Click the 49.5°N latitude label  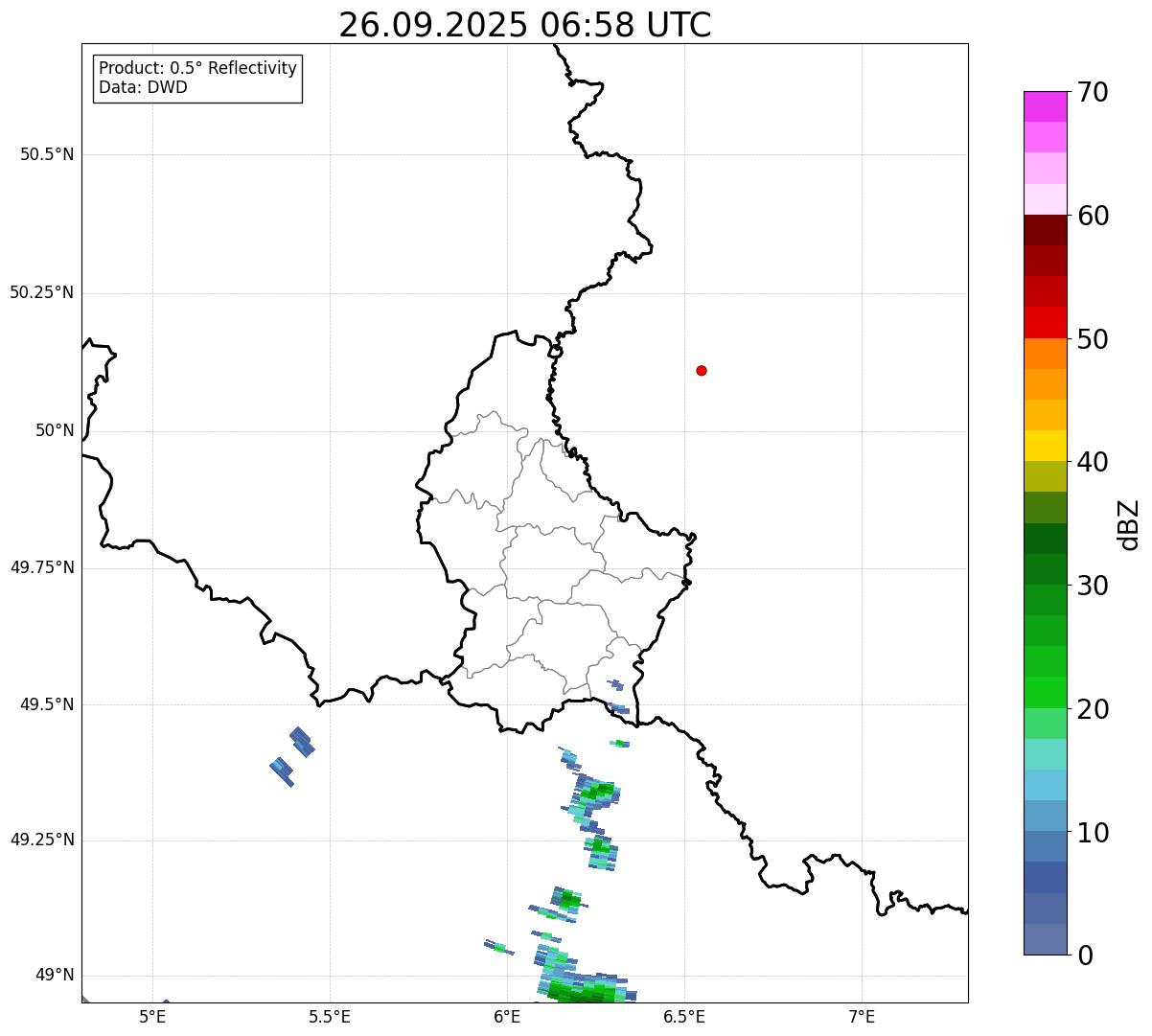pos(47,704)
